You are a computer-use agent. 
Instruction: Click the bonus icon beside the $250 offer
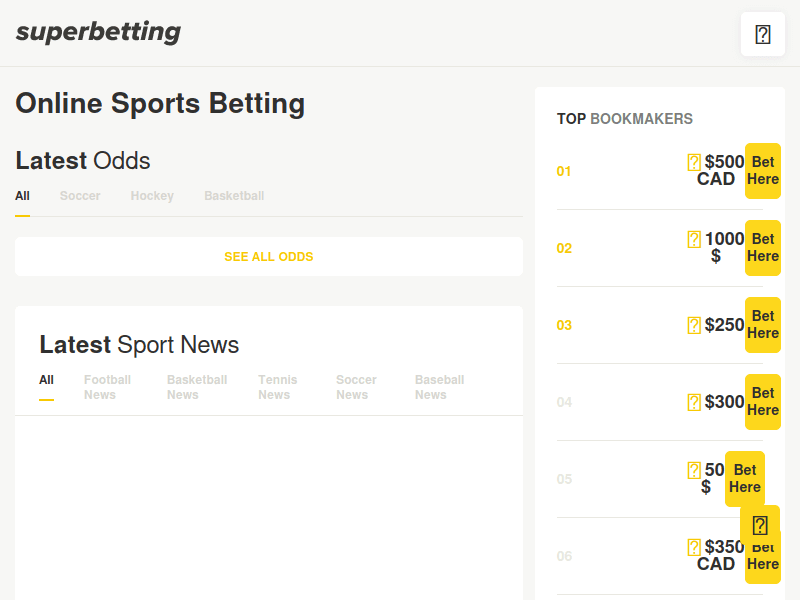694,325
